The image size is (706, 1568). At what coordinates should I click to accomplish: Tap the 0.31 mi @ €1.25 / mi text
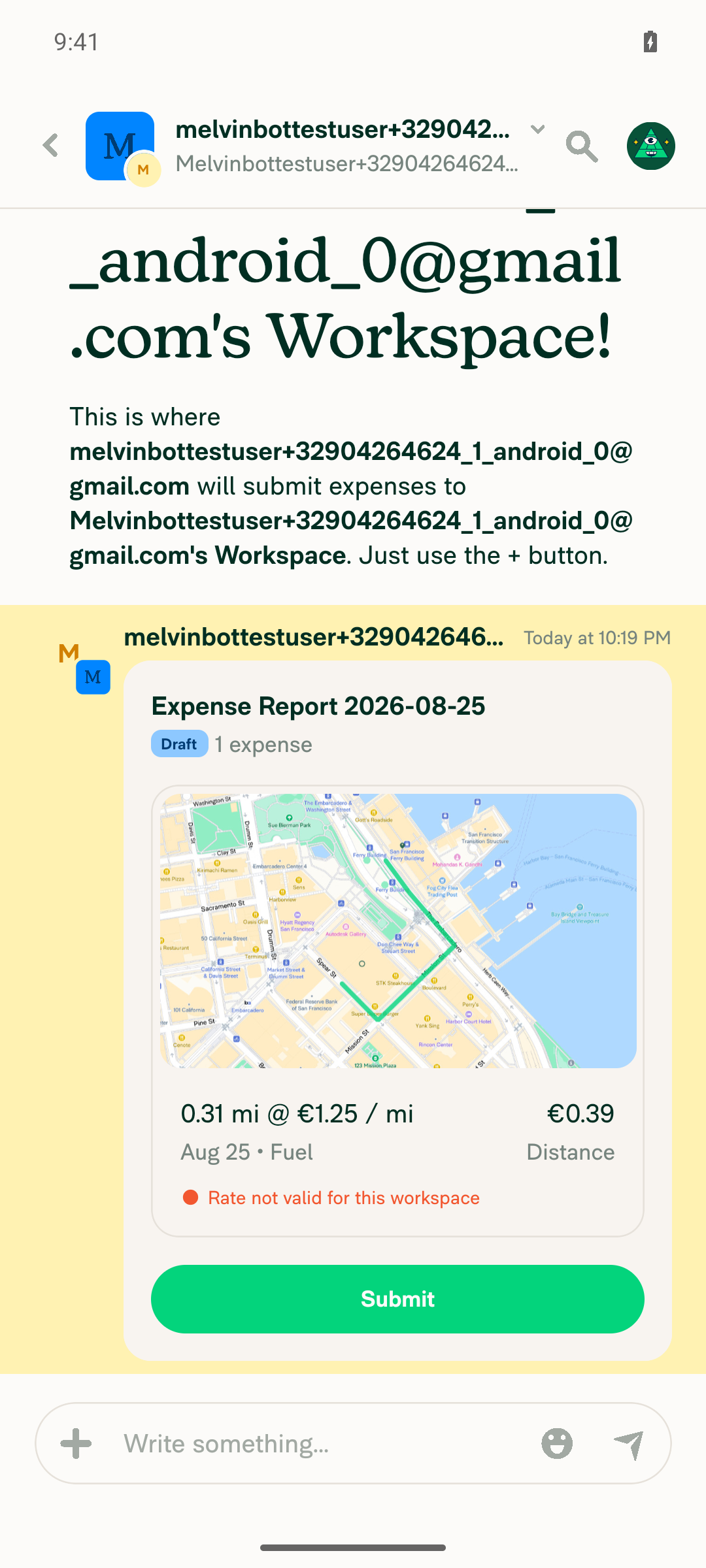click(x=297, y=1114)
